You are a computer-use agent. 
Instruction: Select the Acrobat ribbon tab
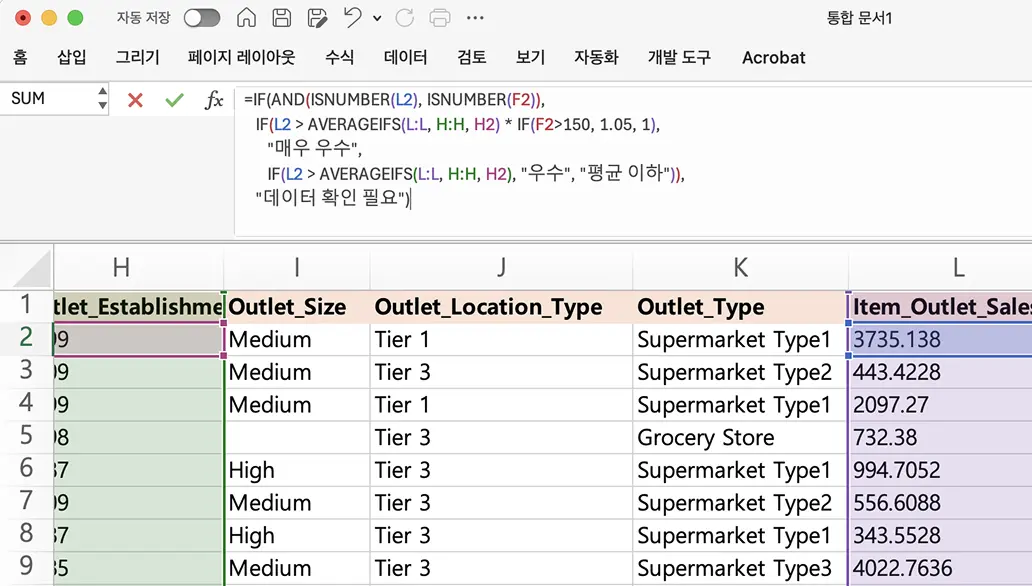(773, 58)
